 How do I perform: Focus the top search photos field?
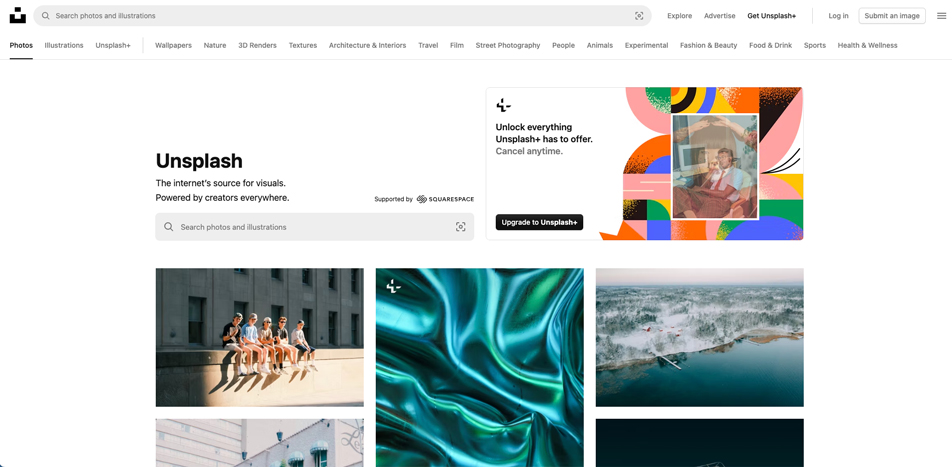342,16
